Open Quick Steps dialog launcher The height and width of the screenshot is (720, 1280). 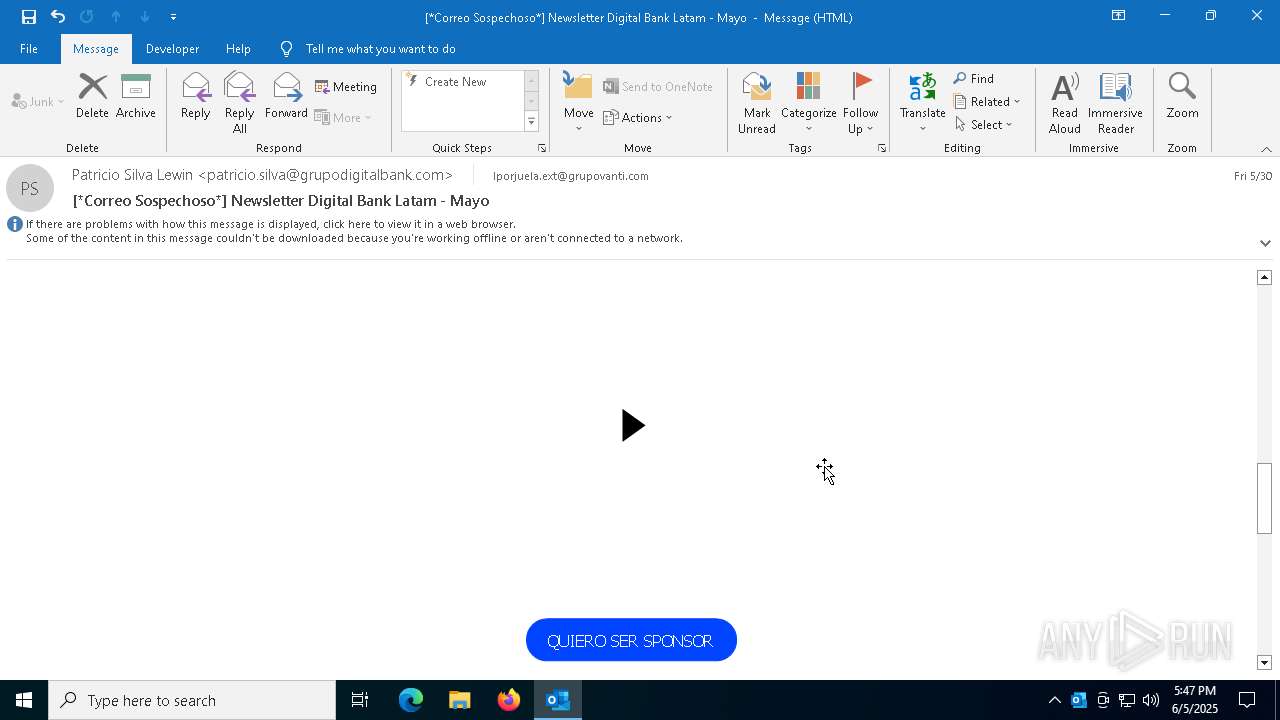coord(542,148)
